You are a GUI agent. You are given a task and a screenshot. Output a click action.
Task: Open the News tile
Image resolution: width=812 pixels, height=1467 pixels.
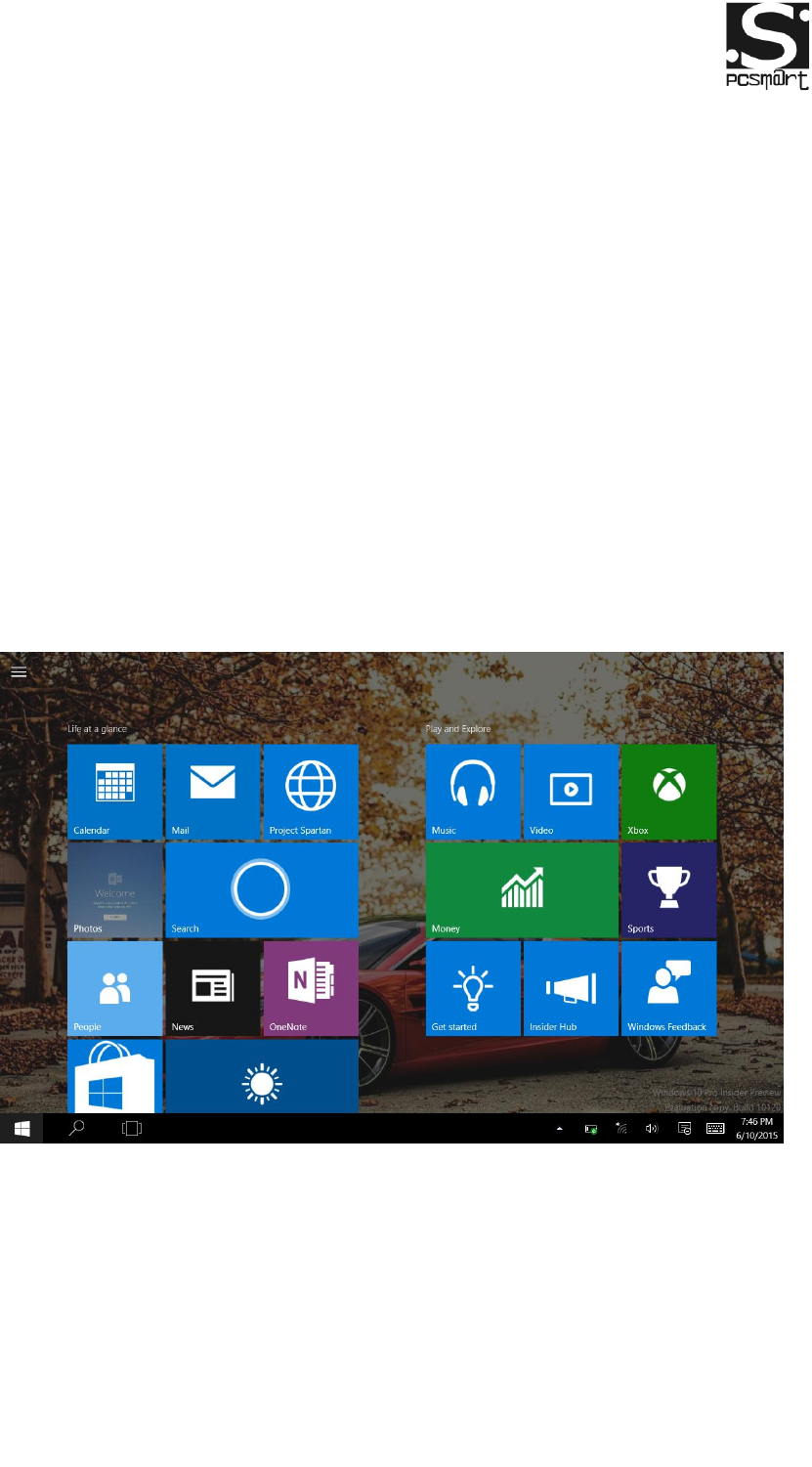pos(213,989)
